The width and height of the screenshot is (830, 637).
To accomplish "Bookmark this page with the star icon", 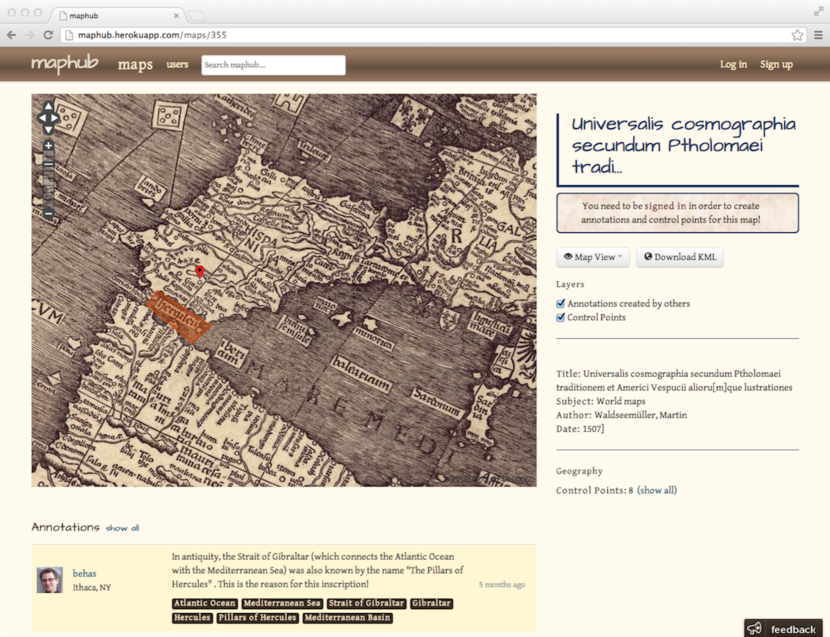I will point(797,35).
